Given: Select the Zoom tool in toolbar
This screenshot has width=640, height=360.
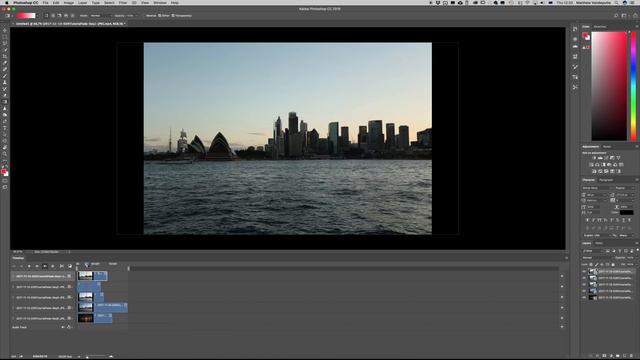Looking at the screenshot, I should coord(5,154).
